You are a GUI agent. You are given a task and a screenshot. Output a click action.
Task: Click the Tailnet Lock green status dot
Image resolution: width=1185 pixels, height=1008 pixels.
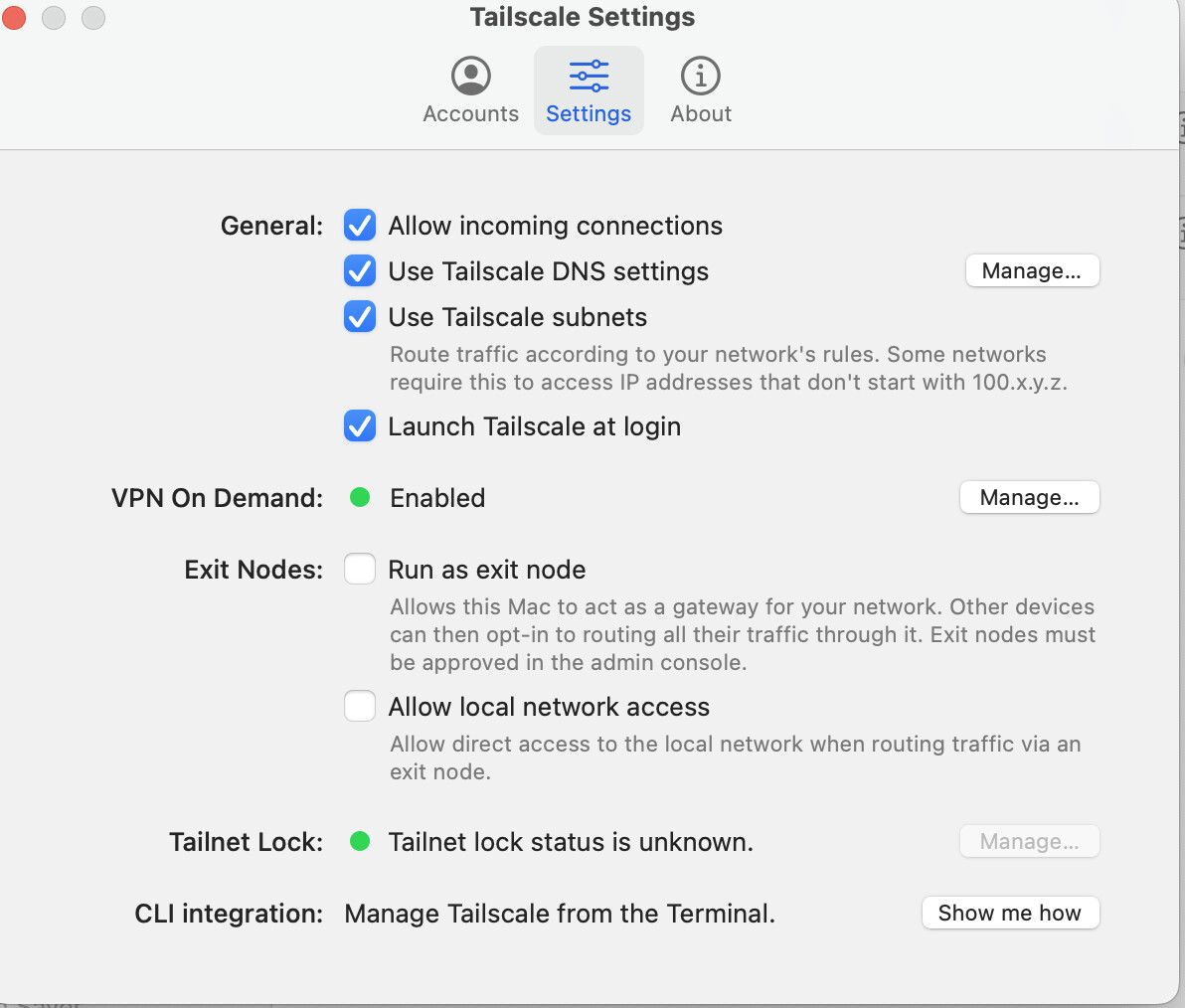[360, 841]
